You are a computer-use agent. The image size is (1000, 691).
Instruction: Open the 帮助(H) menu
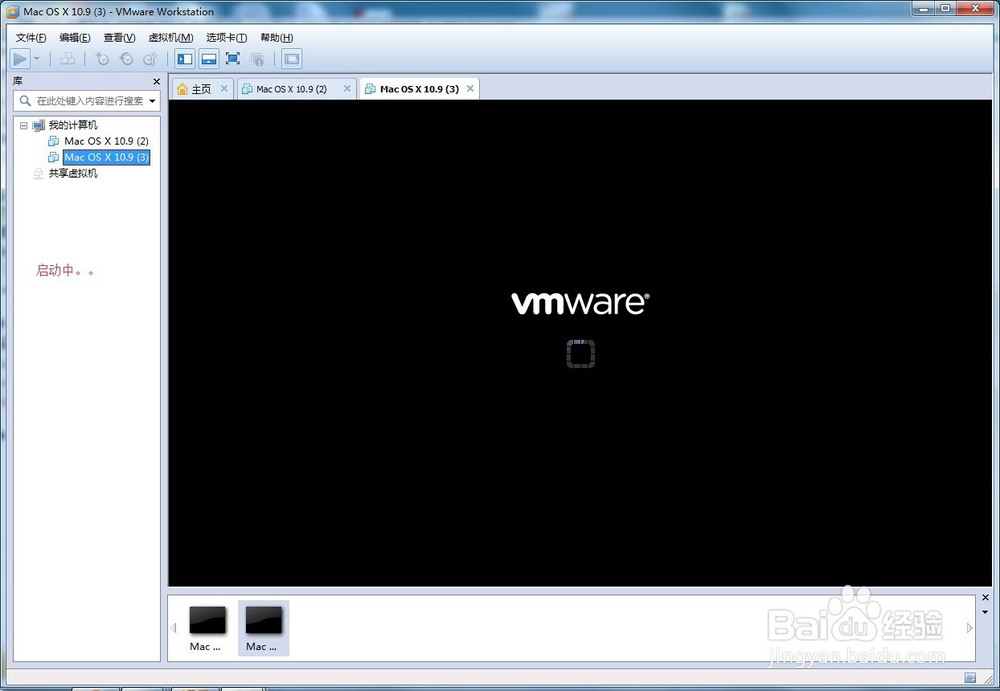[x=277, y=38]
